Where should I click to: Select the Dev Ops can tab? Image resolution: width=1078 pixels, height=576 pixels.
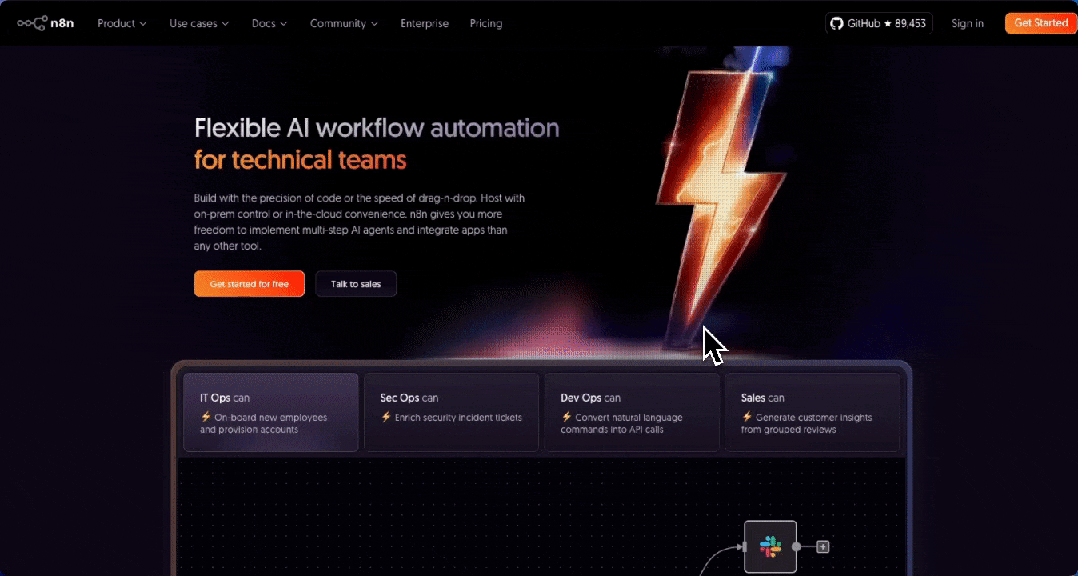tap(632, 412)
